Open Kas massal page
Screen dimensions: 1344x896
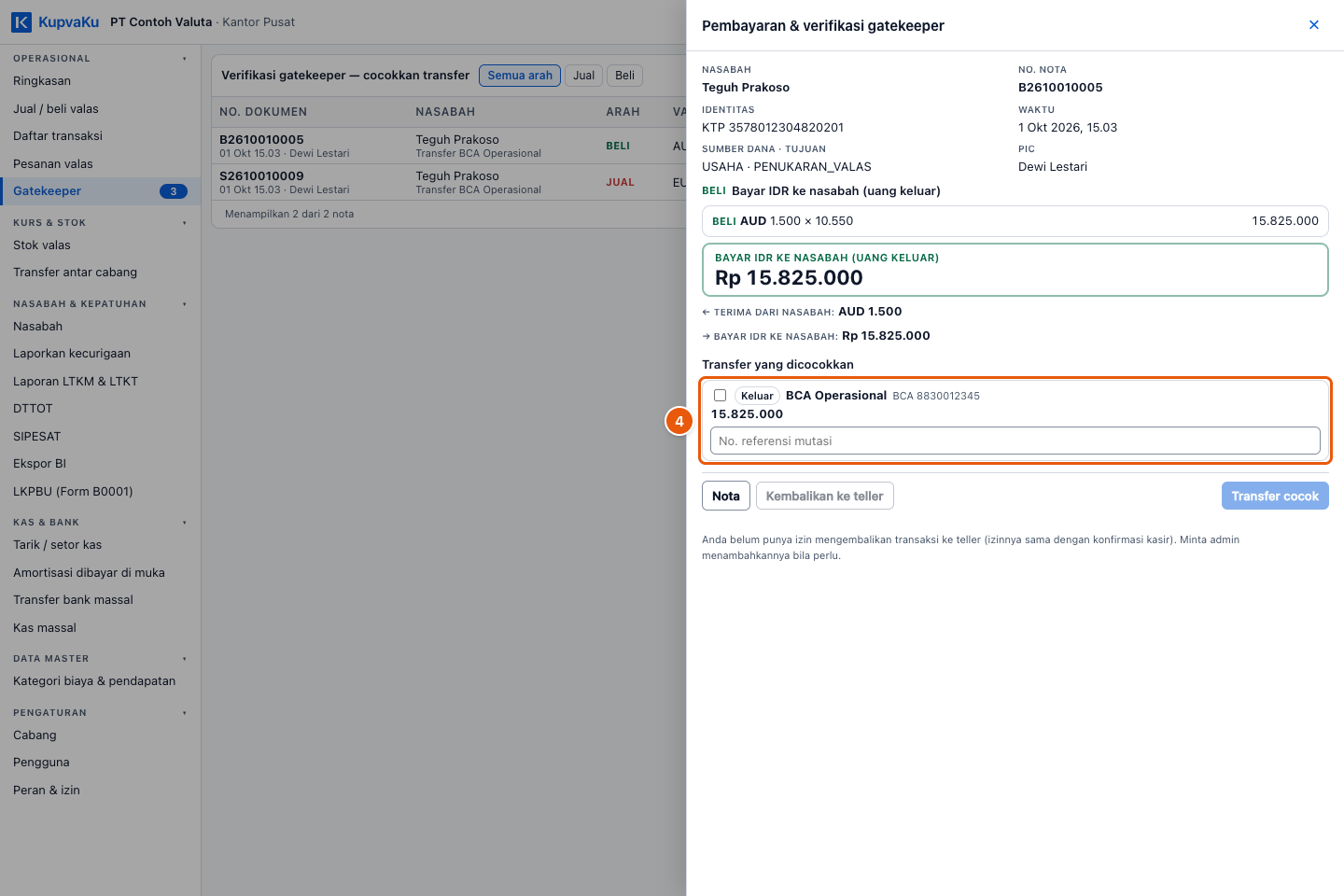pyautogui.click(x=100, y=628)
